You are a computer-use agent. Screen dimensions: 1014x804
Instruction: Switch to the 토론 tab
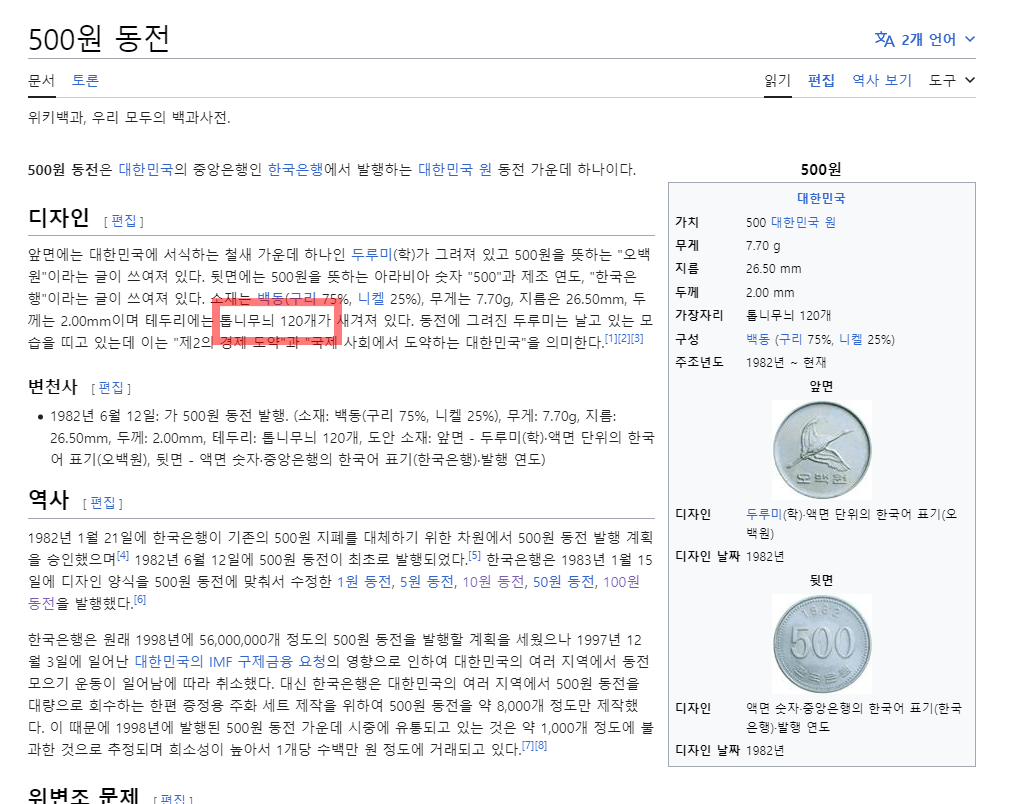click(85, 80)
